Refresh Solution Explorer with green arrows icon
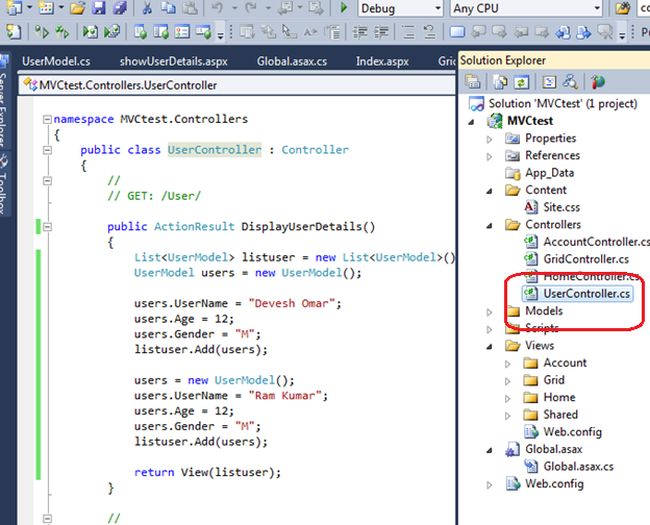The image size is (650, 525). (x=521, y=82)
